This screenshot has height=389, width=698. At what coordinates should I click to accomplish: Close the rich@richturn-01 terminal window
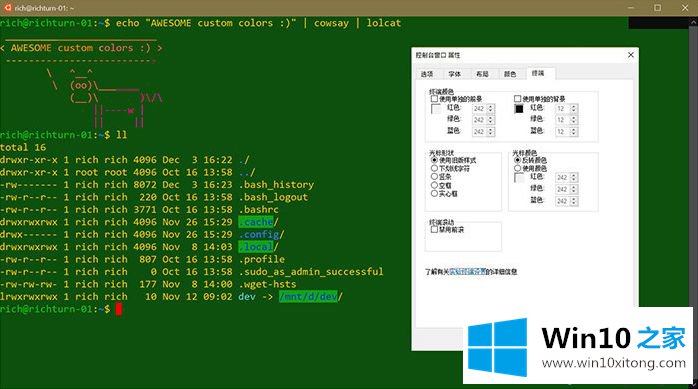tap(685, 8)
